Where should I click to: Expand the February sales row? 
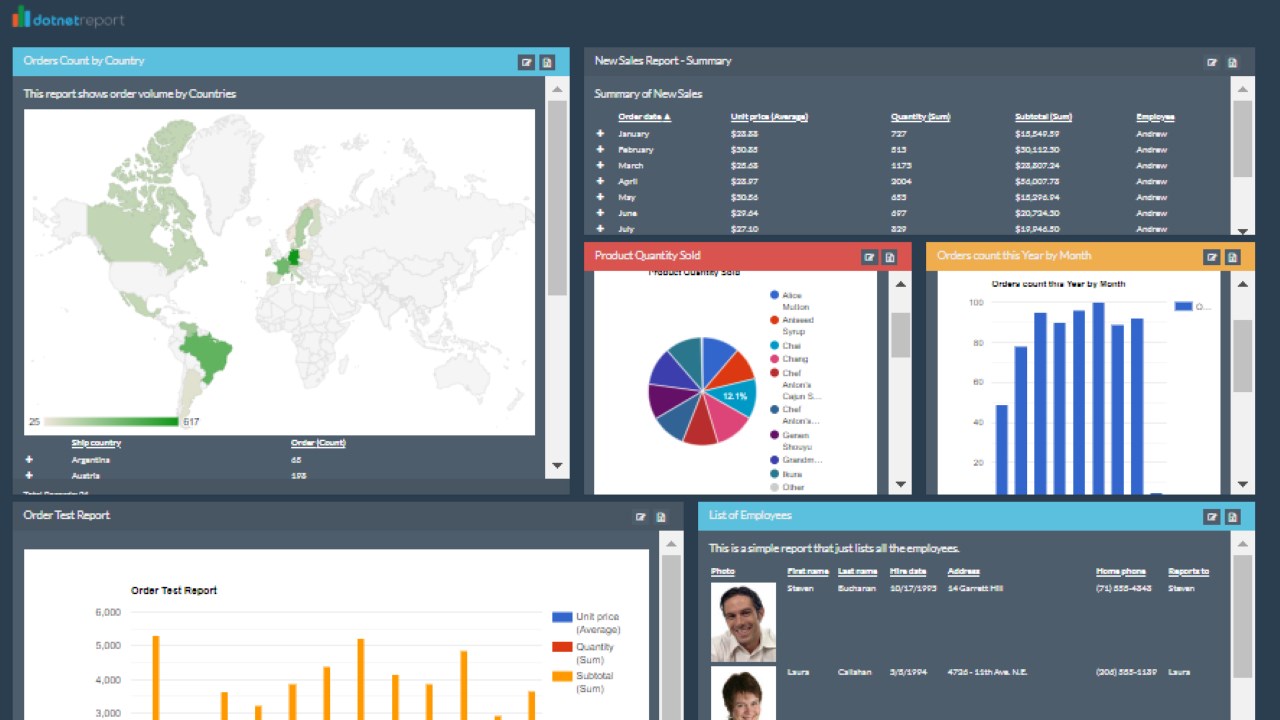click(600, 149)
